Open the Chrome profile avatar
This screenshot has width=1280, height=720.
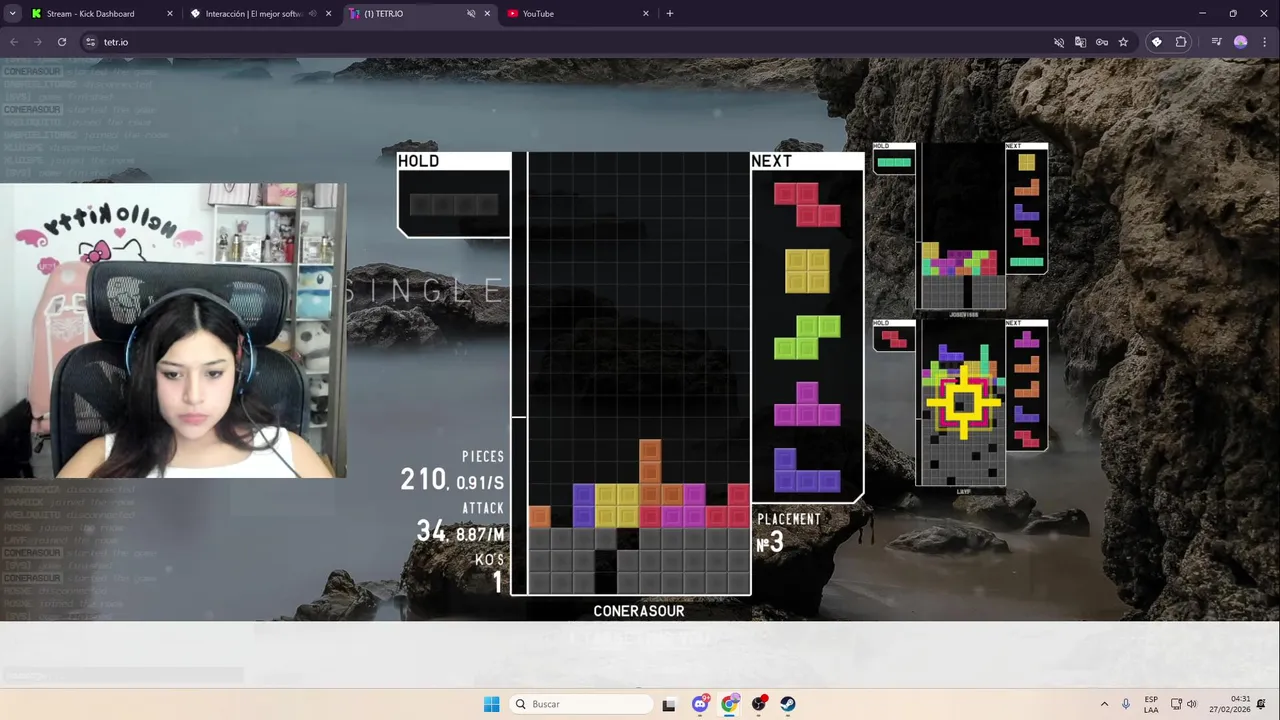tap(1241, 42)
